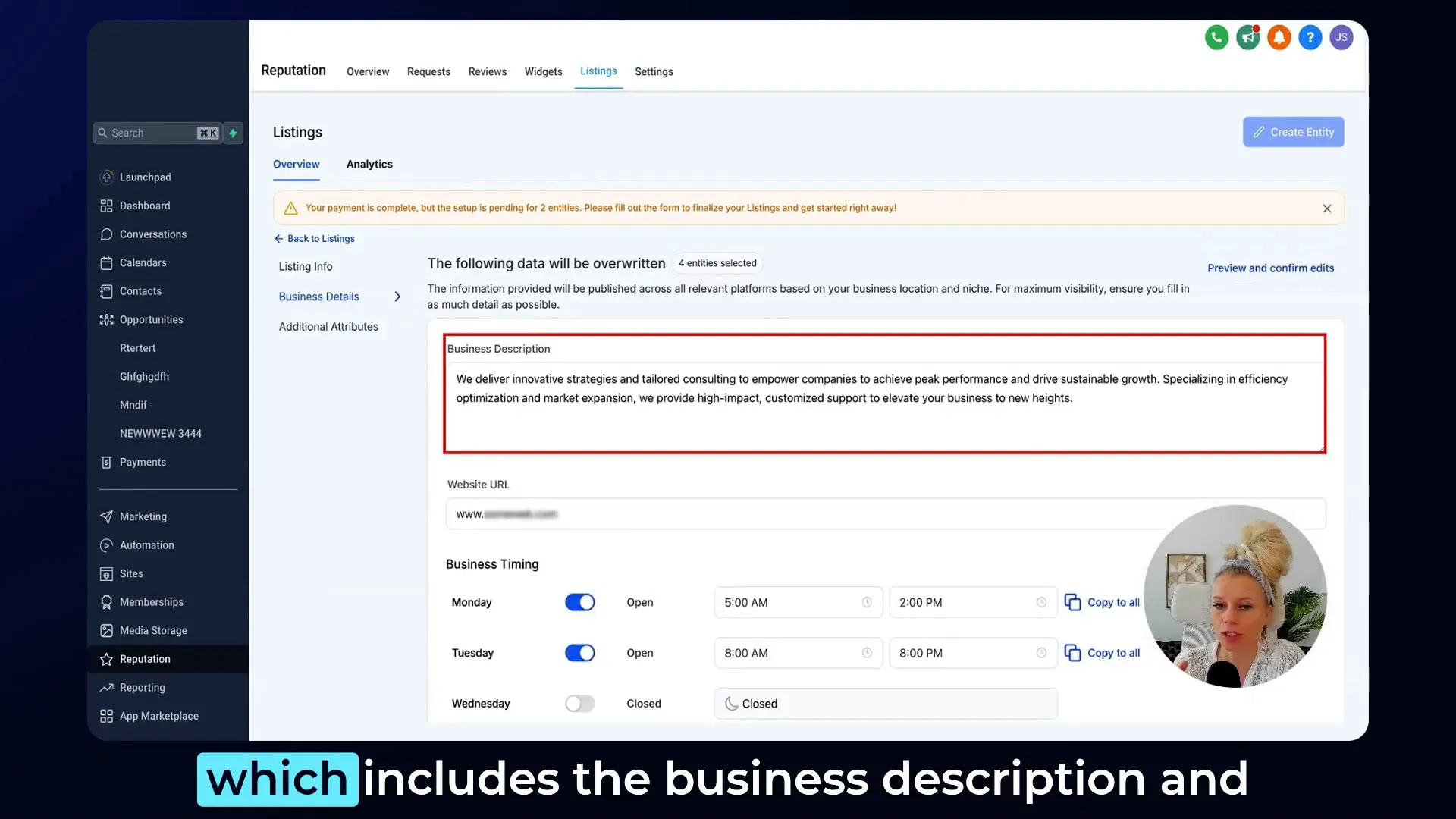This screenshot has height=819, width=1456.
Task: Open Monday 5:00 AM opening time picker
Action: tap(798, 602)
